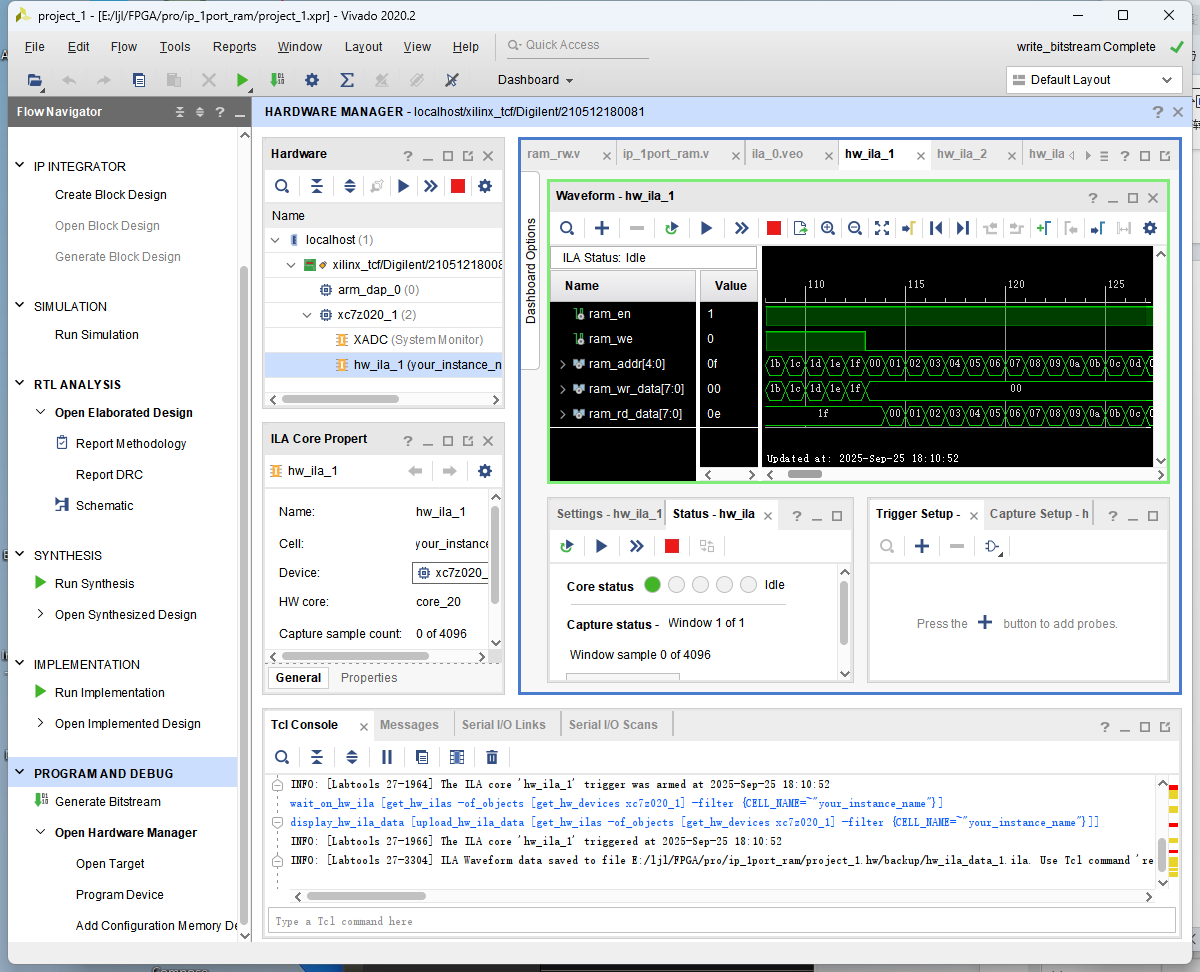Toggle auto re-trigger in Status panel toolbar
Image resolution: width=1200 pixels, height=972 pixels.
point(567,546)
